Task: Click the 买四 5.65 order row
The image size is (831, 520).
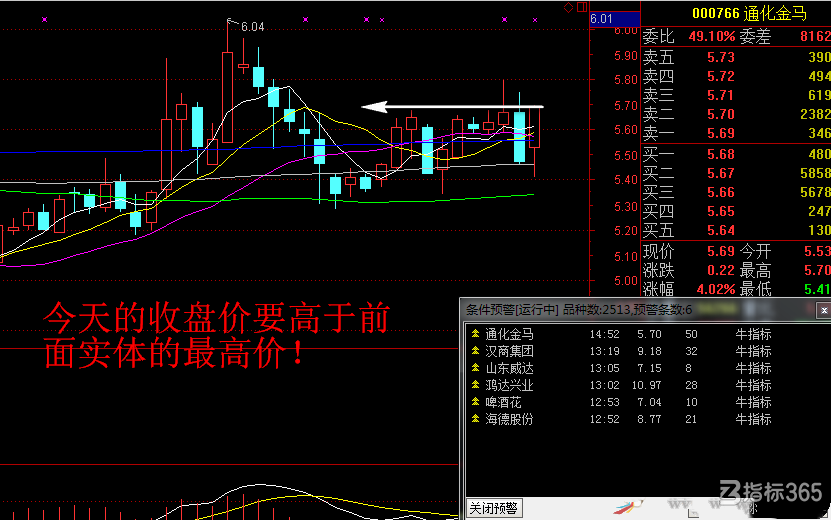Action: pyautogui.click(x=736, y=211)
